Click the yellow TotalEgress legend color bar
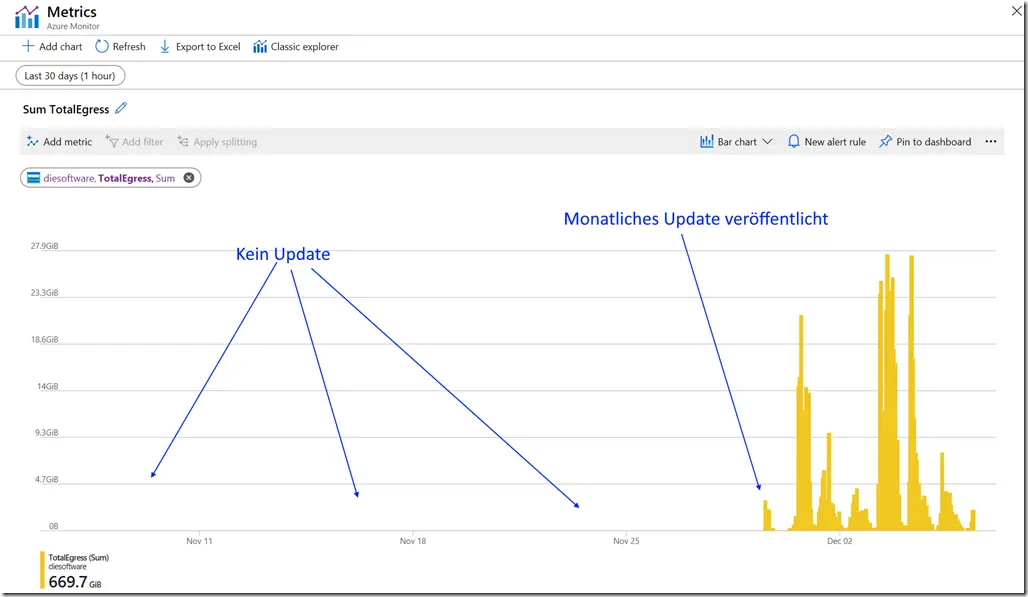This screenshot has height=597, width=1028. pyautogui.click(x=43, y=570)
